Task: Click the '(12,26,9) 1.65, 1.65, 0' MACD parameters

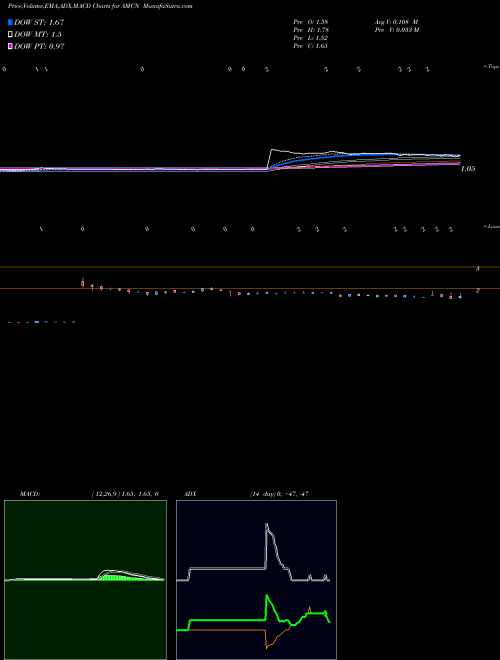Action: (125, 494)
